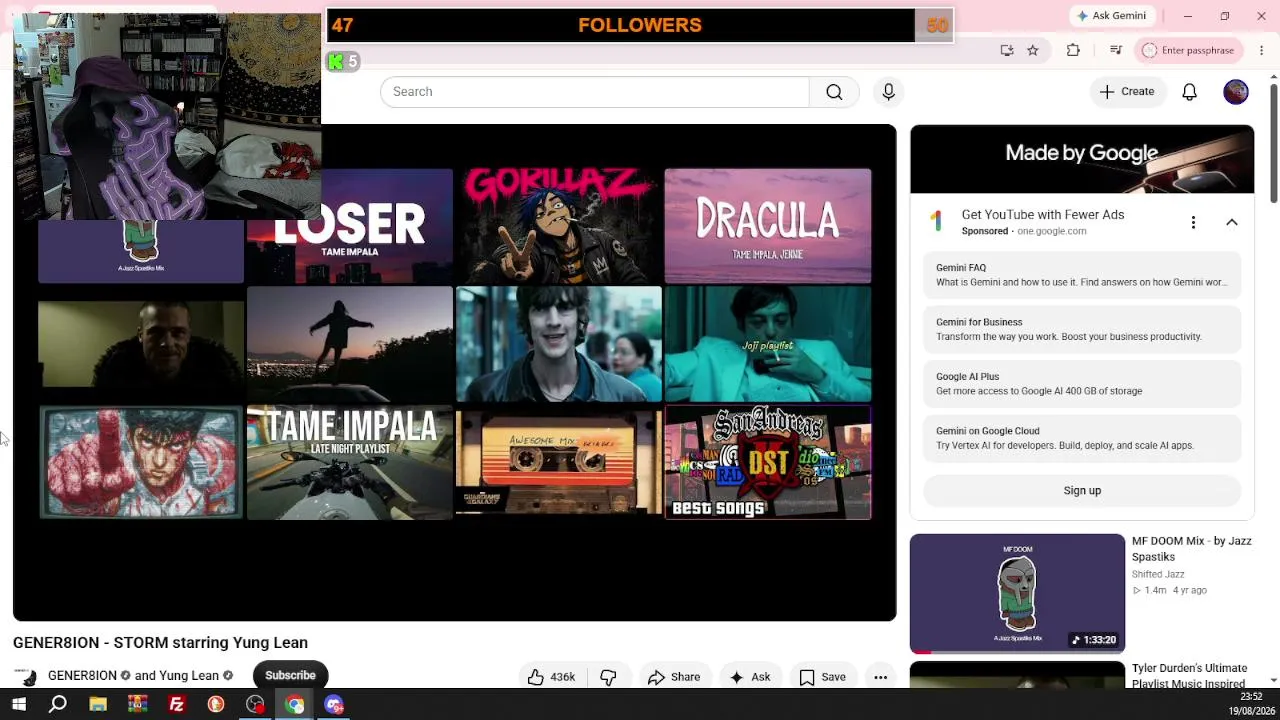The image size is (1280, 720).
Task: Open the Chrome three-dot menu
Action: point(1261,50)
